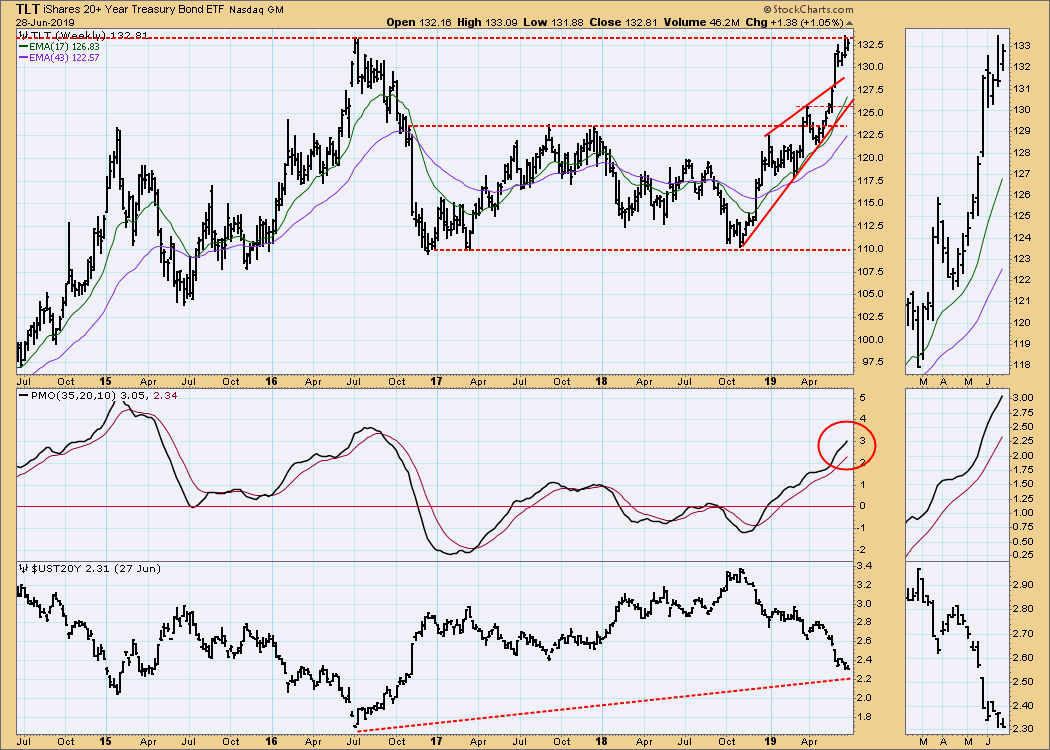Click the 126 label on the zoom panel axis
The width and height of the screenshot is (1050, 750).
[1021, 195]
